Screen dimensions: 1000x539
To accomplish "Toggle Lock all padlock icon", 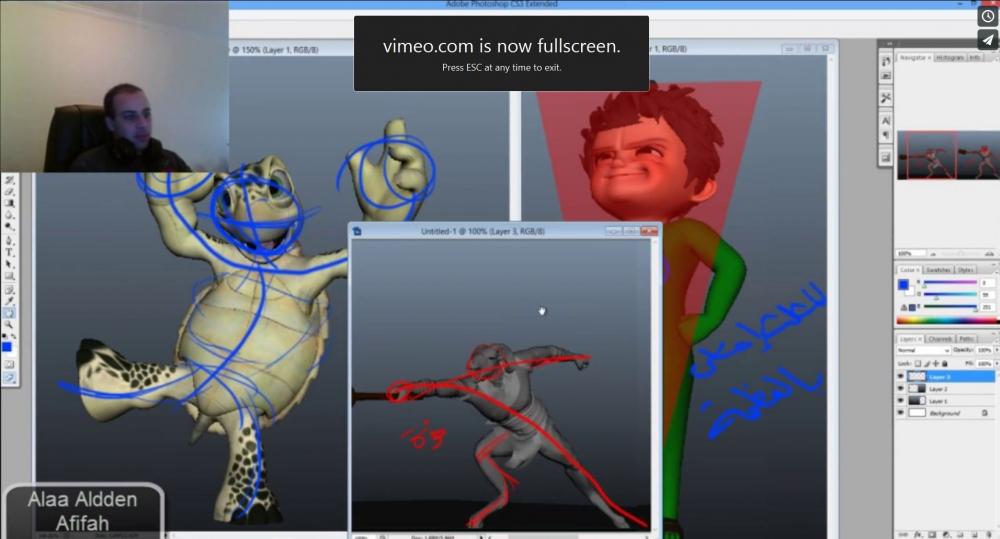I will pyautogui.click(x=945, y=364).
